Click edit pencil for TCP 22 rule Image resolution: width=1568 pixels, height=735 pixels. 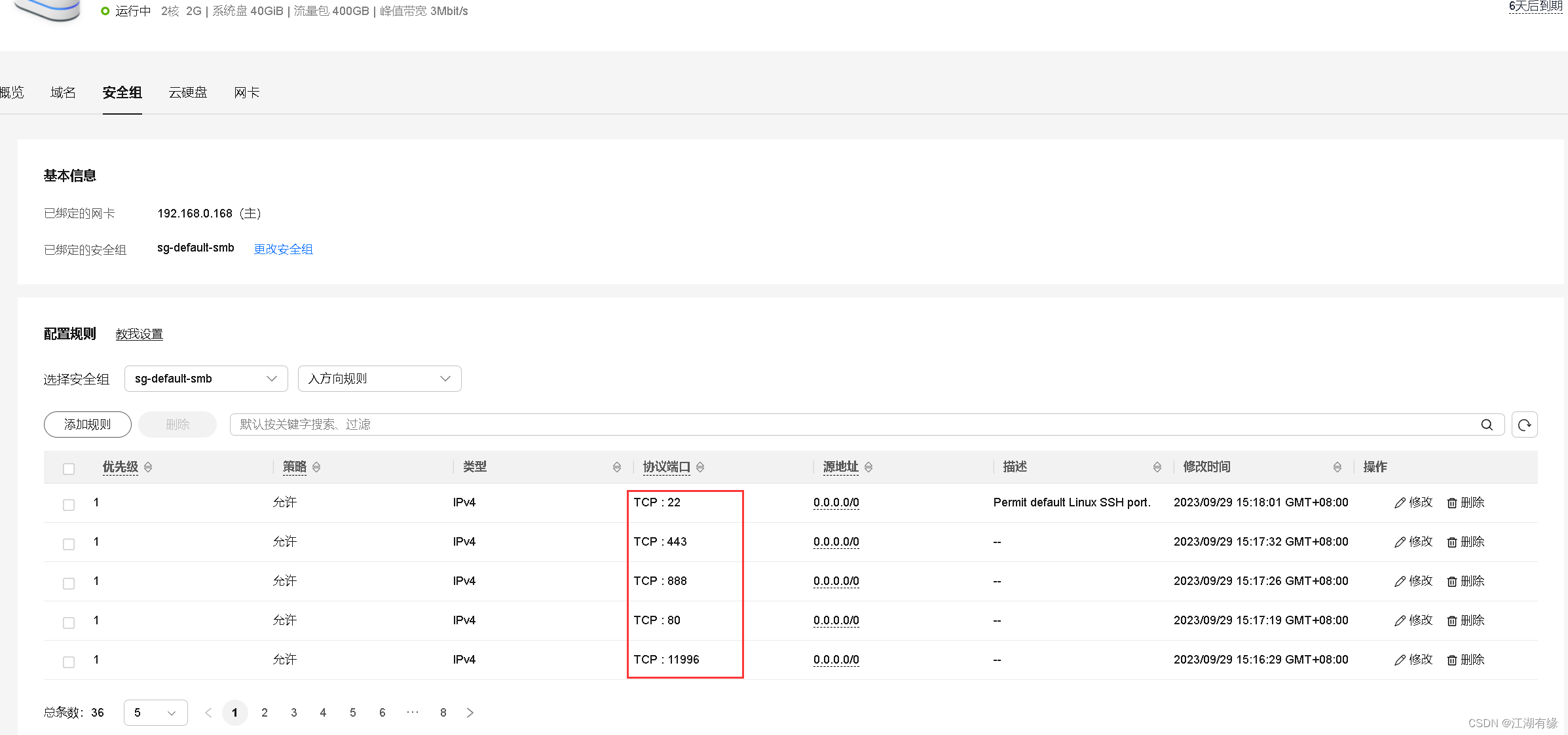[x=1400, y=503]
